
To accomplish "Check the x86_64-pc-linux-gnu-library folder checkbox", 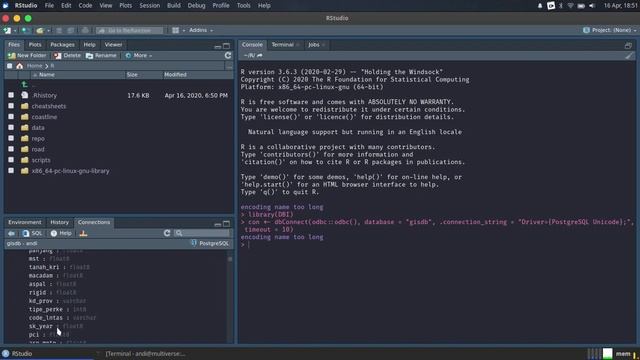I will (x=11, y=171).
